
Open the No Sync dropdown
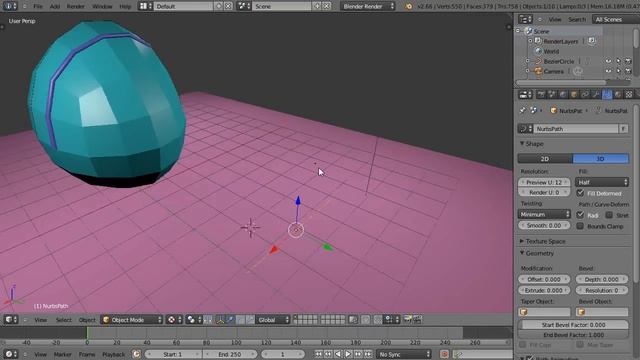point(404,354)
